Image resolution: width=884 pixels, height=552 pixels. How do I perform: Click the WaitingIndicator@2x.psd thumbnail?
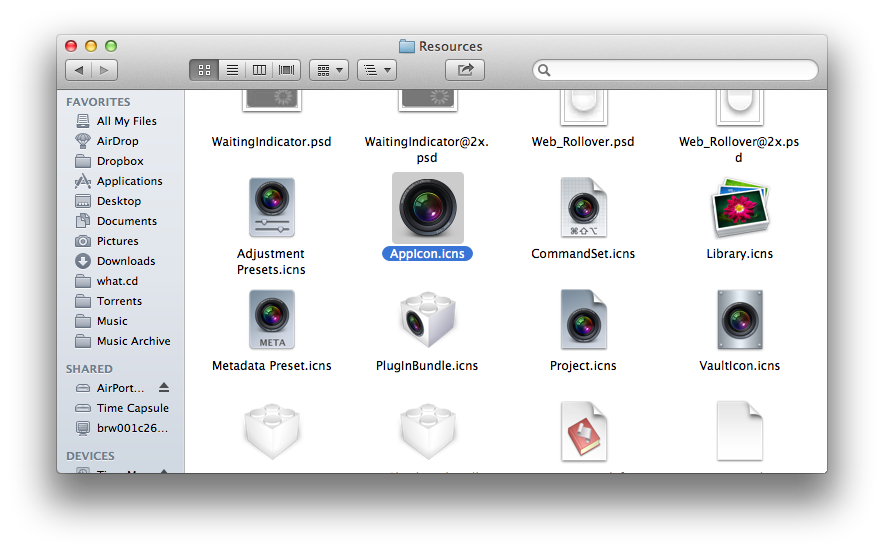(x=428, y=101)
